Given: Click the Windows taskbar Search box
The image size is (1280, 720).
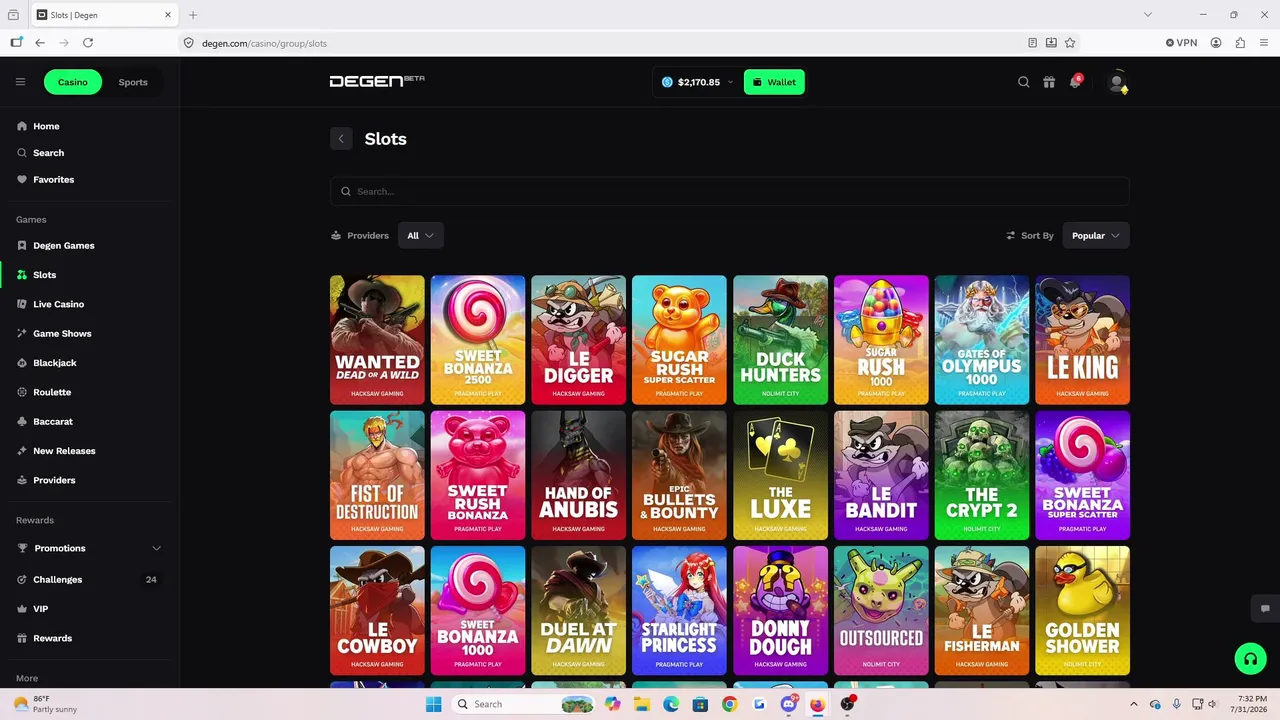Looking at the screenshot, I should click(522, 704).
